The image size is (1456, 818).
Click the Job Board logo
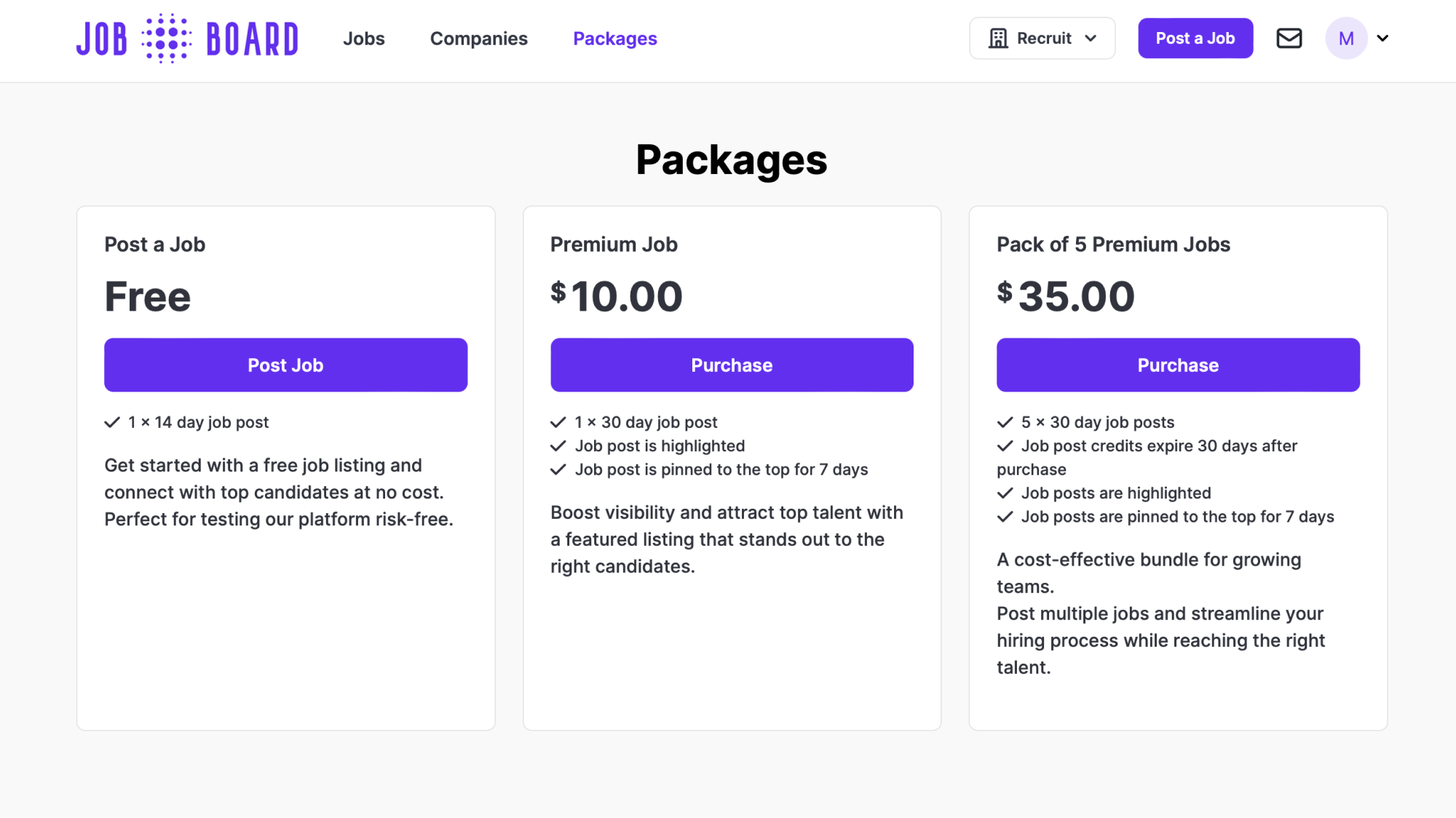click(x=187, y=39)
